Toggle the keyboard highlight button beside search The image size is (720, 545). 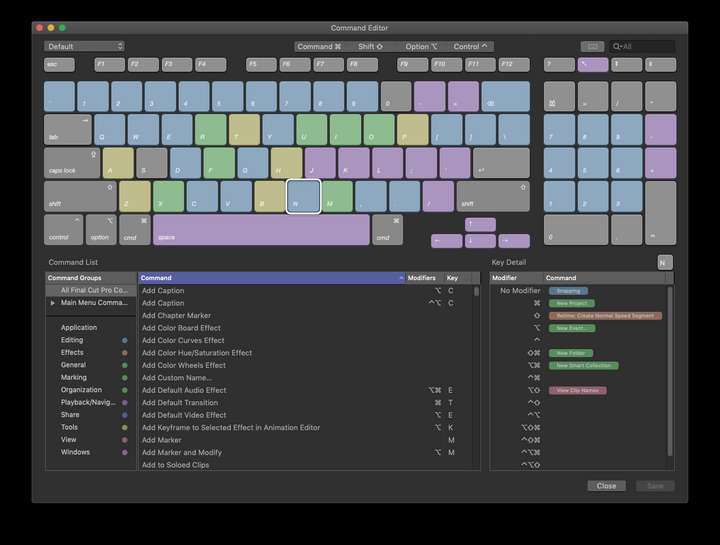point(592,46)
